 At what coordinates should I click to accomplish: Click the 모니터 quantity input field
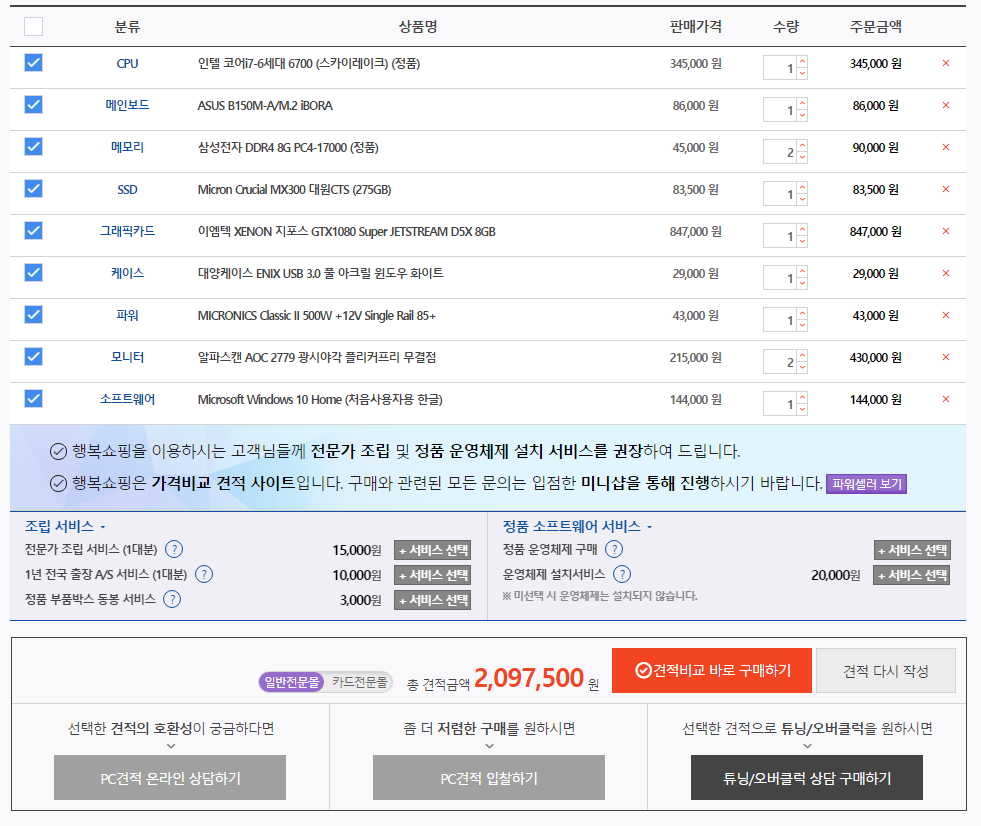click(x=779, y=361)
